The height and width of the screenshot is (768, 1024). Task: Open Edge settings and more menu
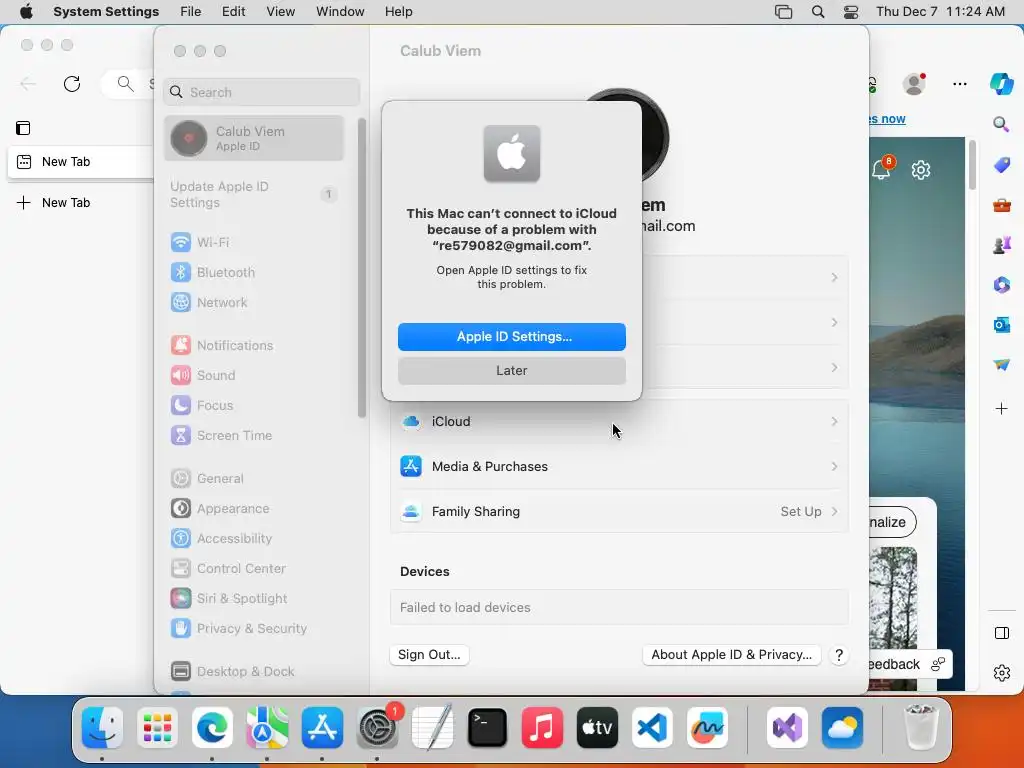[959, 84]
